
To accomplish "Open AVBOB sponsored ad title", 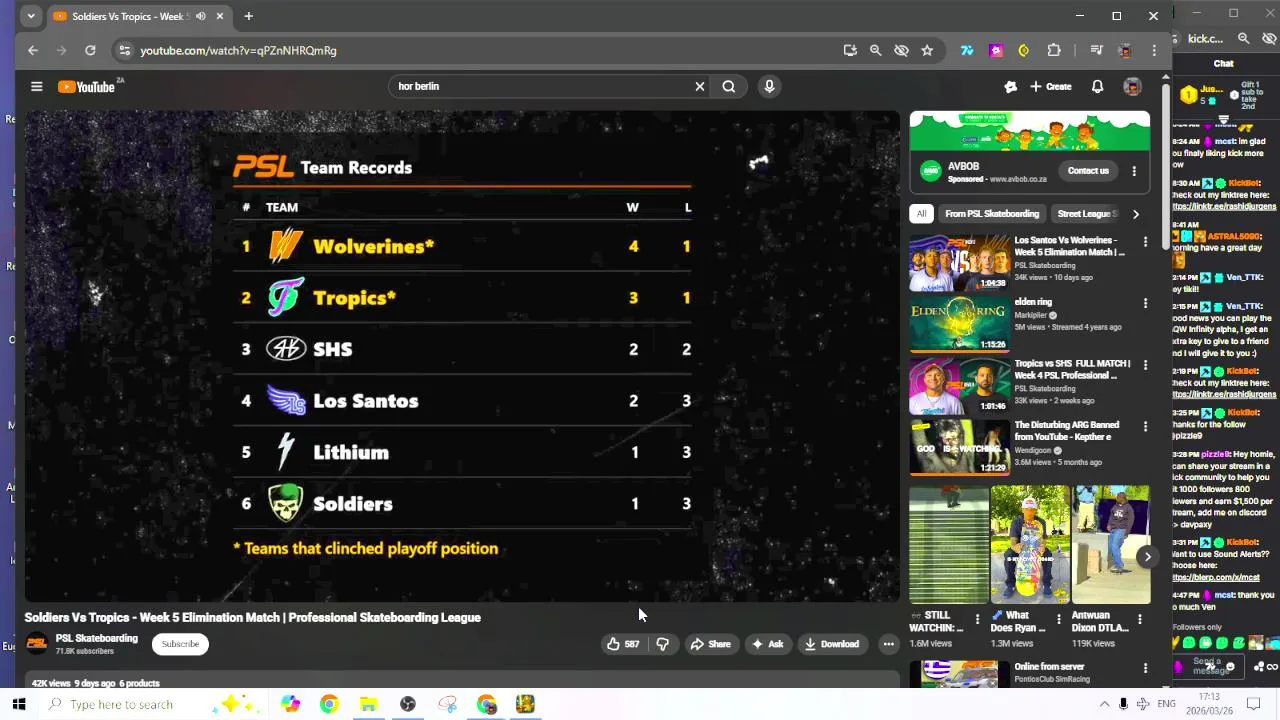I will click(963, 166).
